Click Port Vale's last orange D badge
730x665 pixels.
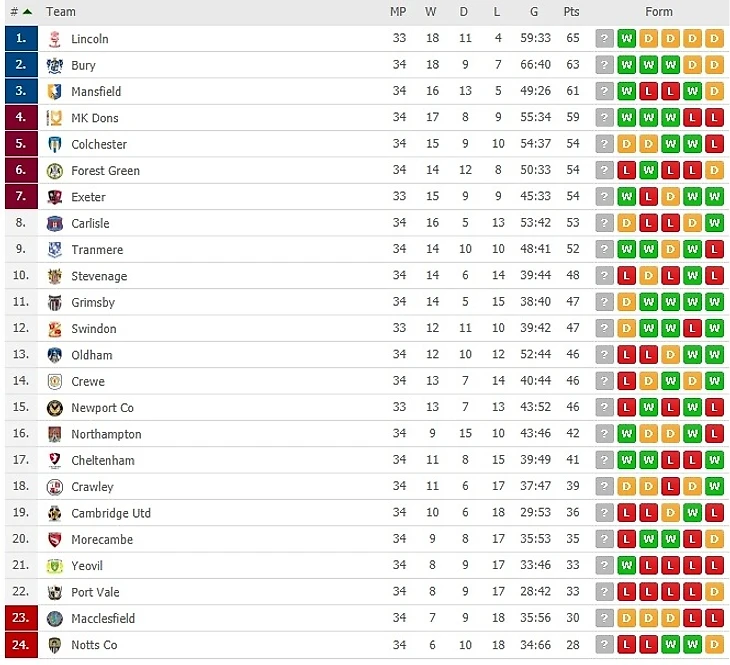[714, 592]
